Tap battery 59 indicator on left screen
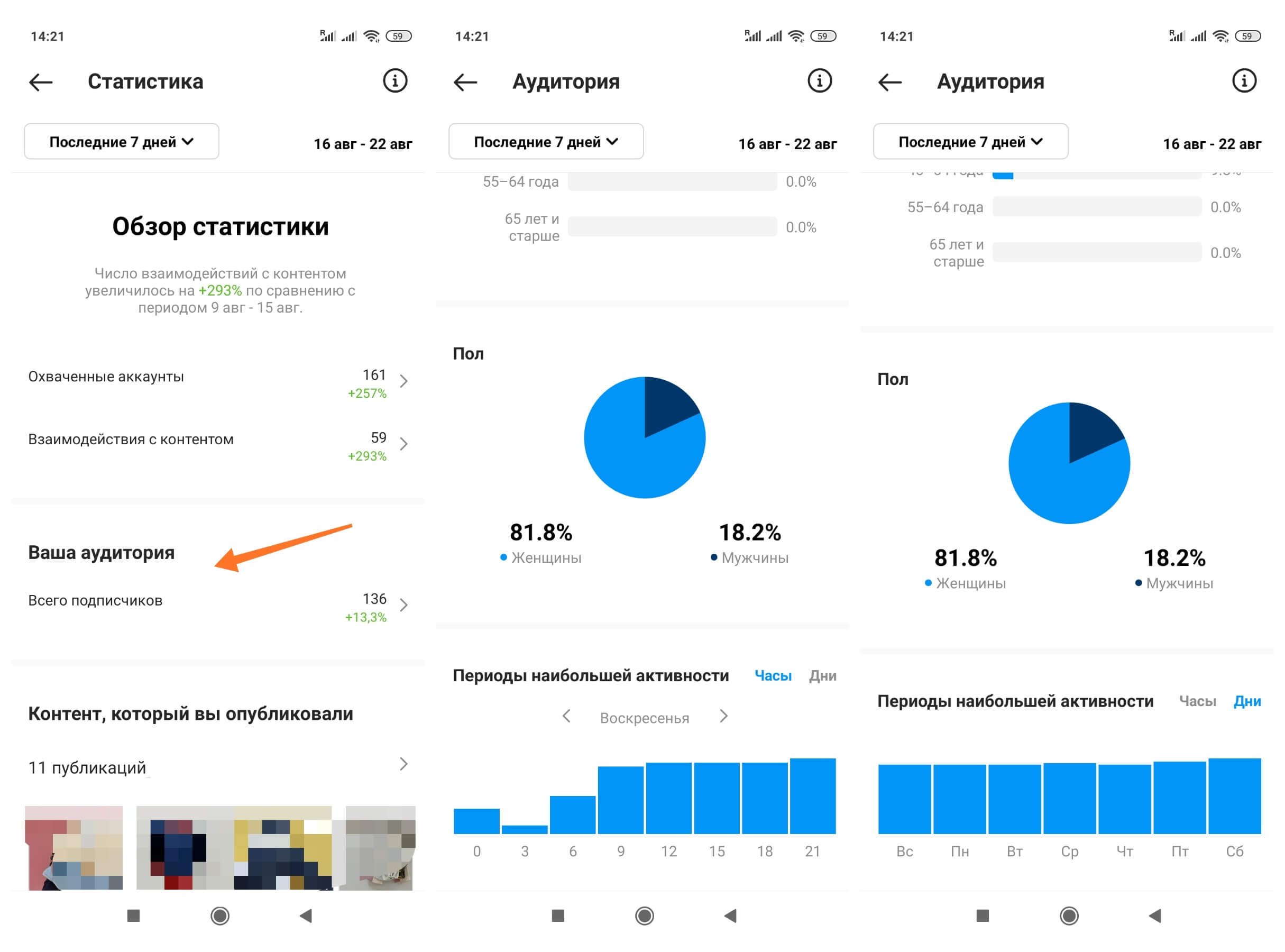 coord(399,36)
